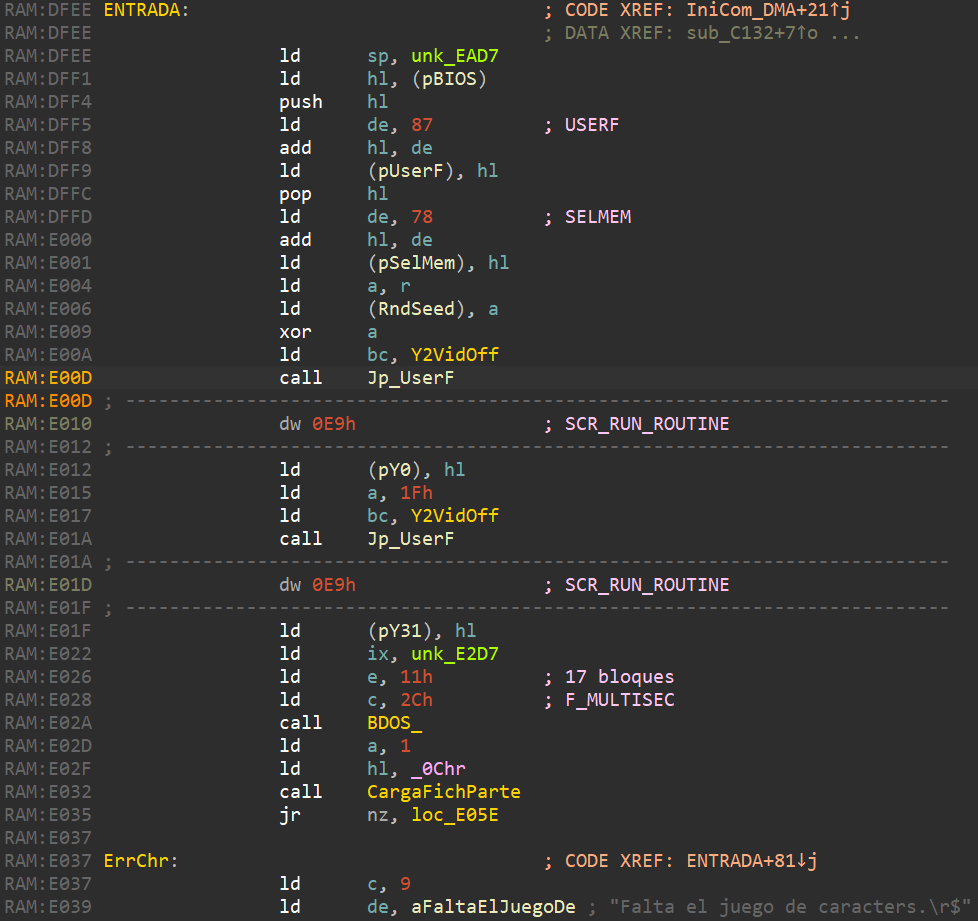This screenshot has height=921, width=978.
Task: Click address RAM:E026
Action: coord(48,677)
